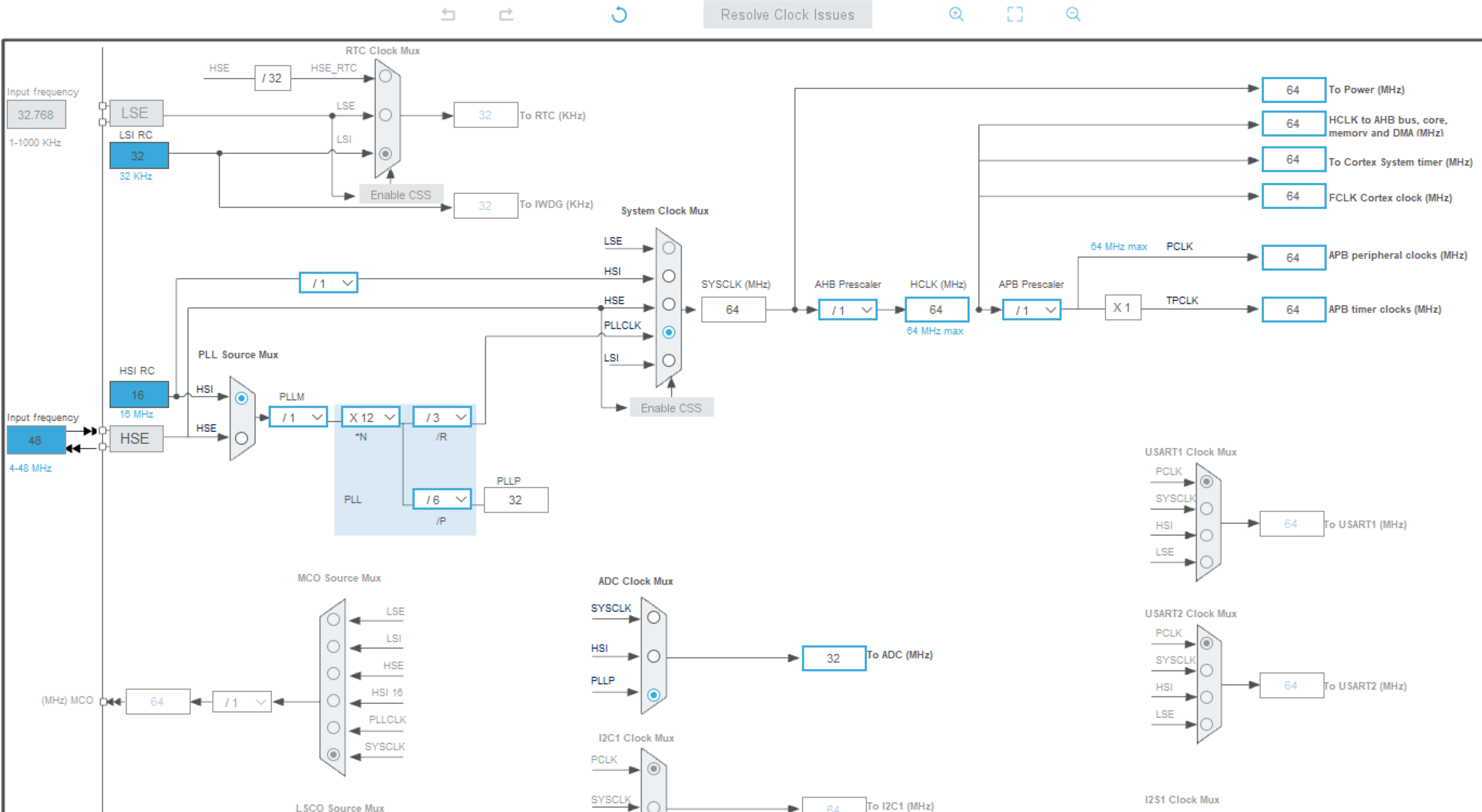Reset clock configuration using the refresh icon
The image size is (1482, 812).
click(618, 14)
